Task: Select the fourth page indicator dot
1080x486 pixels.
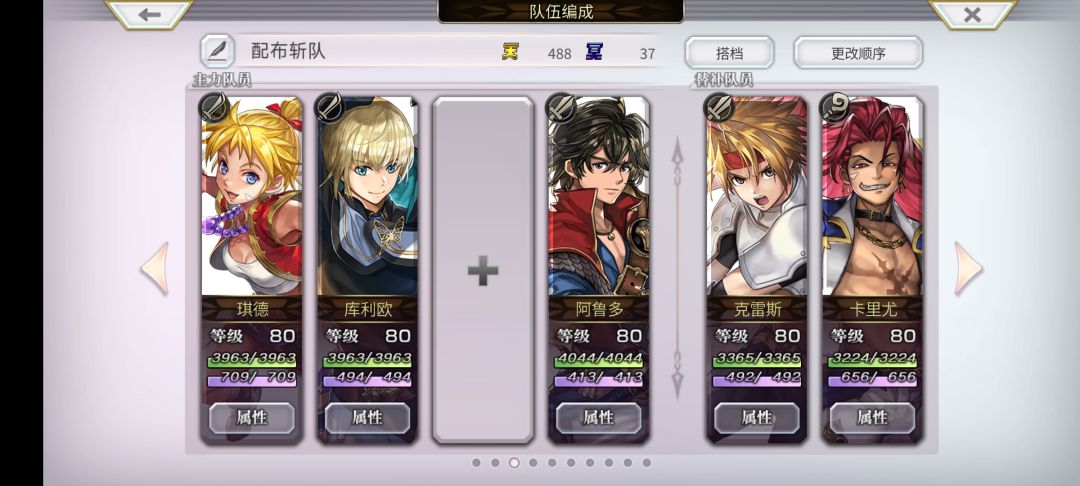Action: point(533,463)
